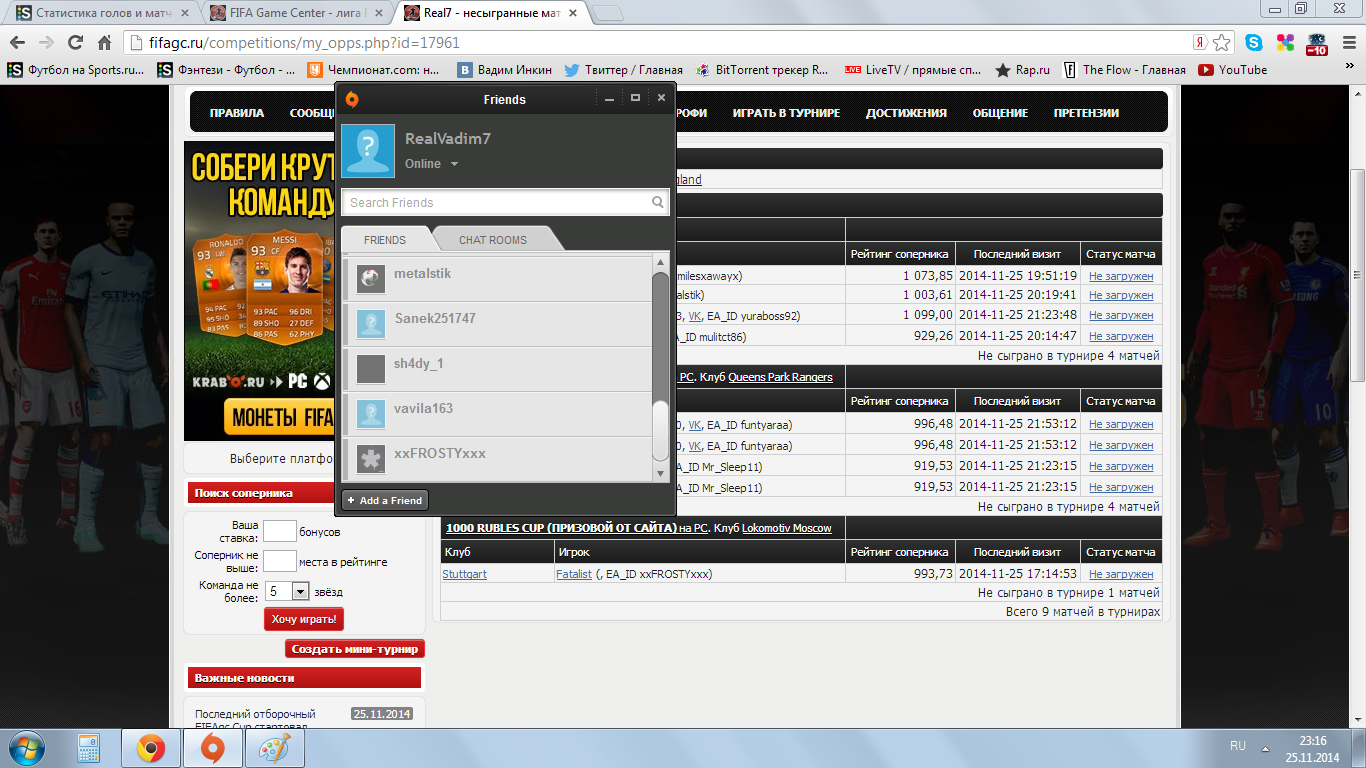Open VK link next to yuraboss92
Viewport: 1366px width, 768px height.
(695, 316)
